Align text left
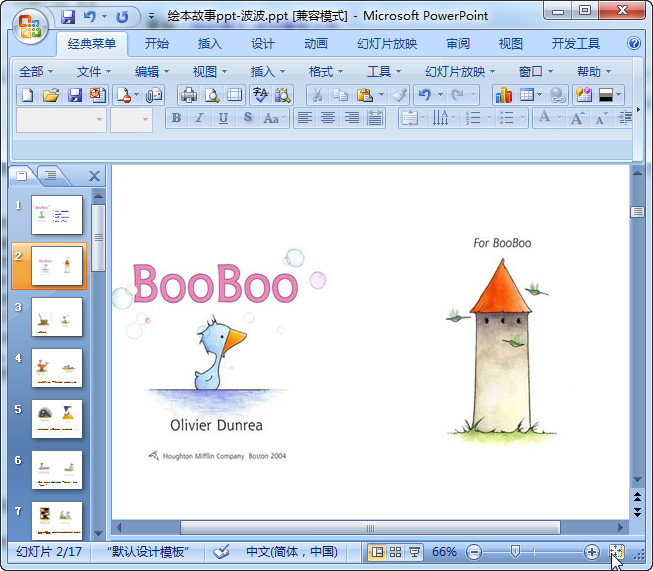This screenshot has width=653, height=571. (305, 118)
